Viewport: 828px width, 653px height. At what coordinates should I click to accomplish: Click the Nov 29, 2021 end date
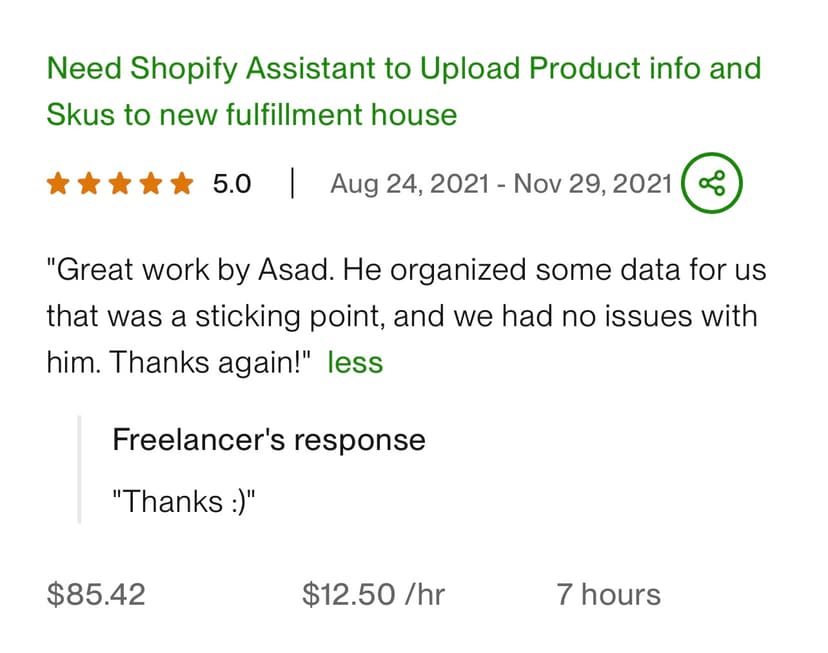(x=592, y=184)
